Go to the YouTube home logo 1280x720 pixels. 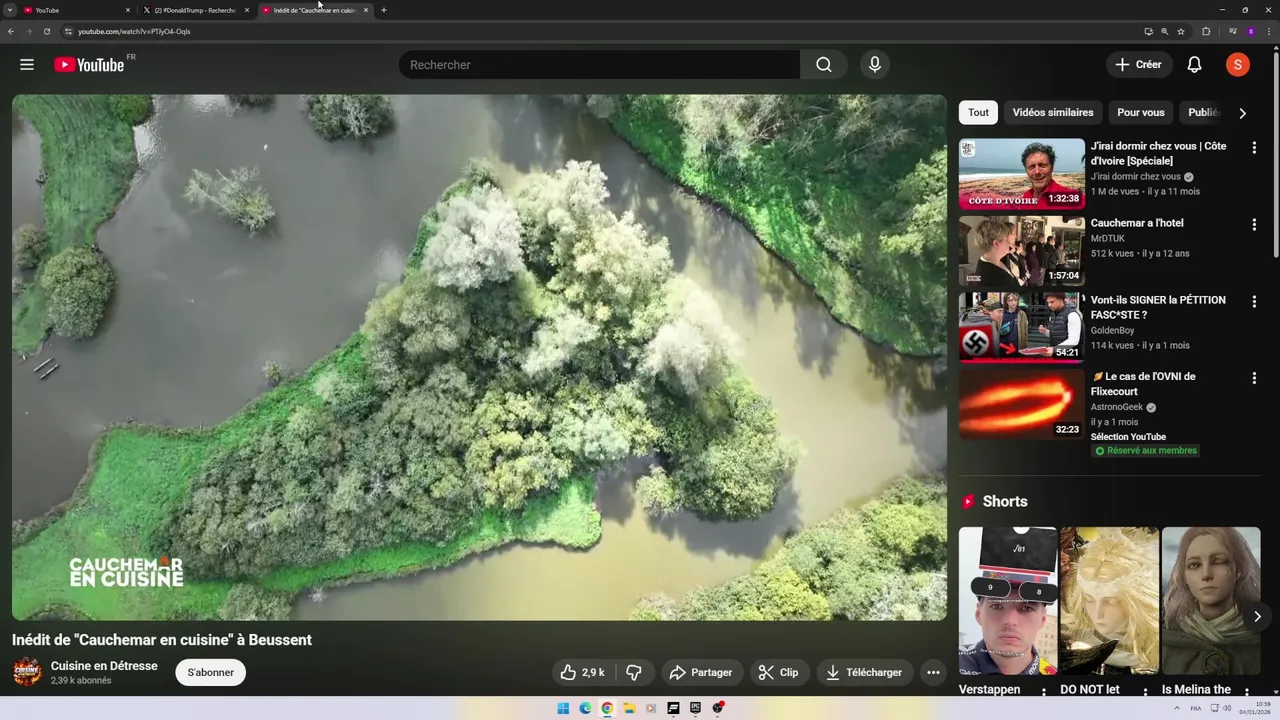click(x=89, y=65)
